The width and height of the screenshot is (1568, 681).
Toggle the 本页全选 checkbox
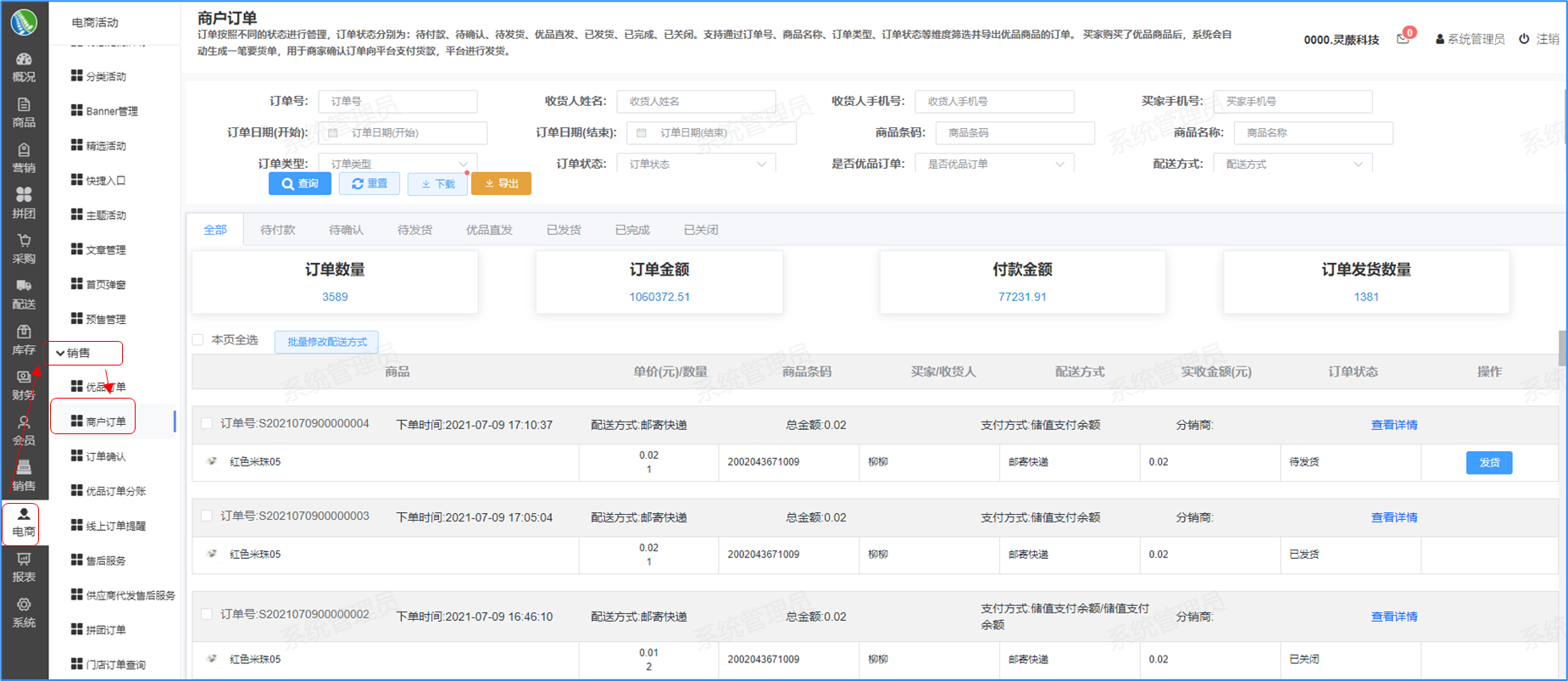(x=198, y=340)
